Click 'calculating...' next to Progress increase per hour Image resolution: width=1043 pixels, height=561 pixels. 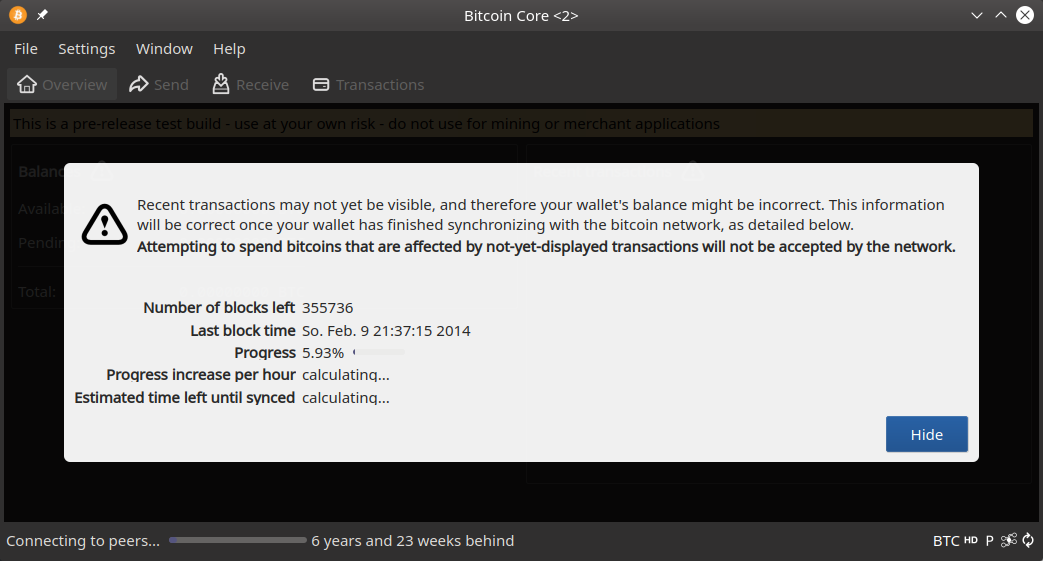pyautogui.click(x=346, y=375)
